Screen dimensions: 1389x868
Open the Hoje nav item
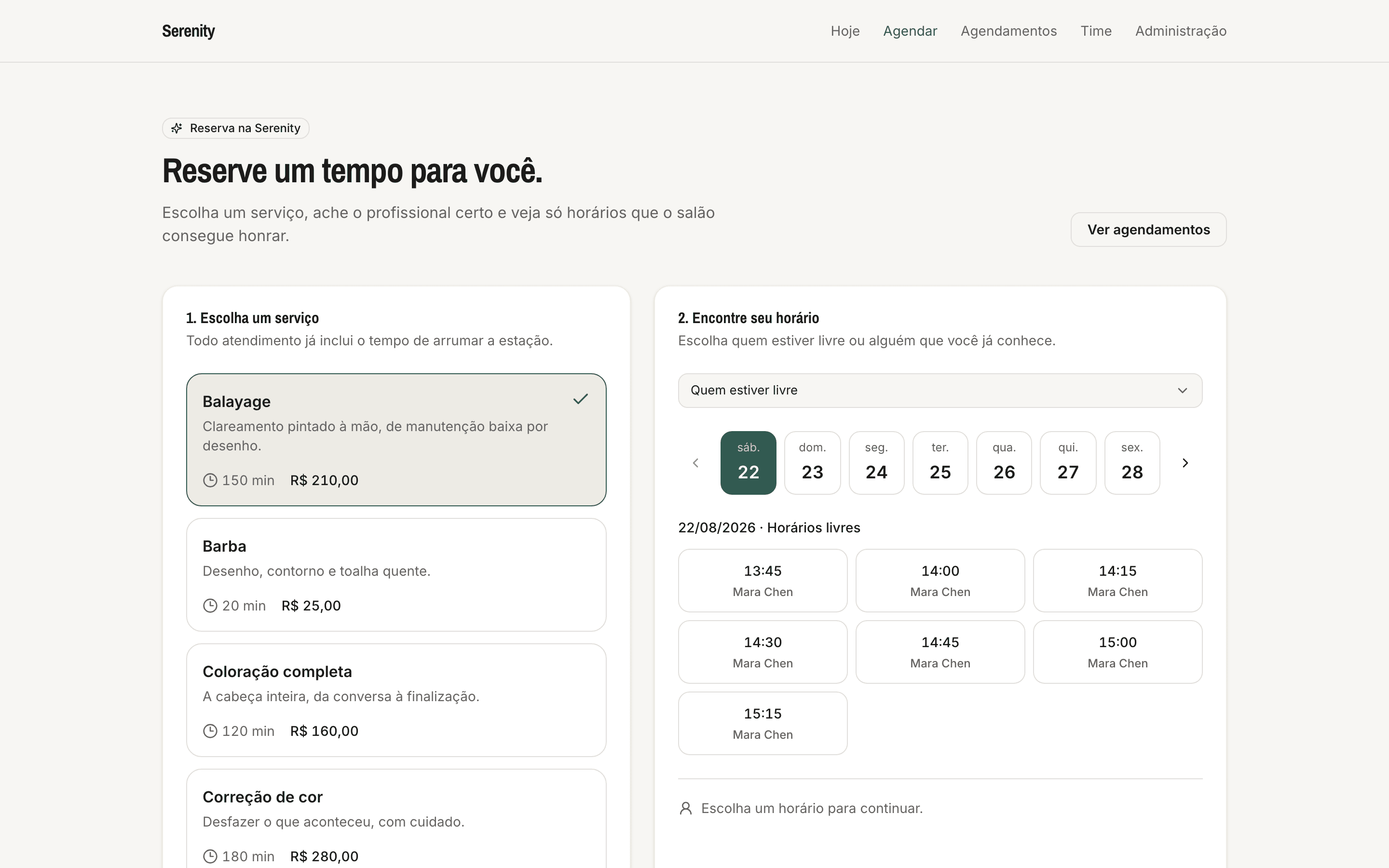845,31
